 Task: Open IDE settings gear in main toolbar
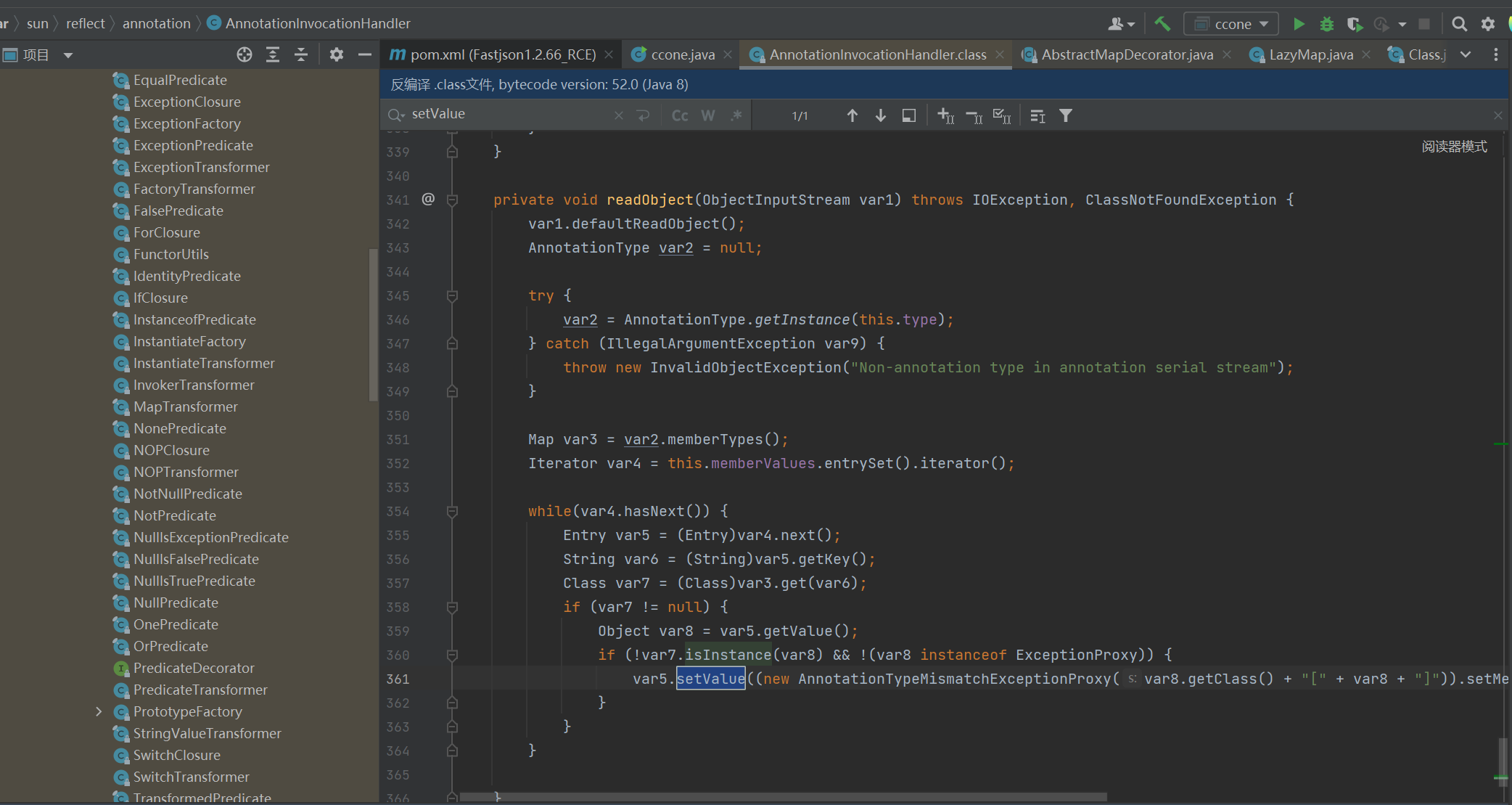pos(1488,24)
